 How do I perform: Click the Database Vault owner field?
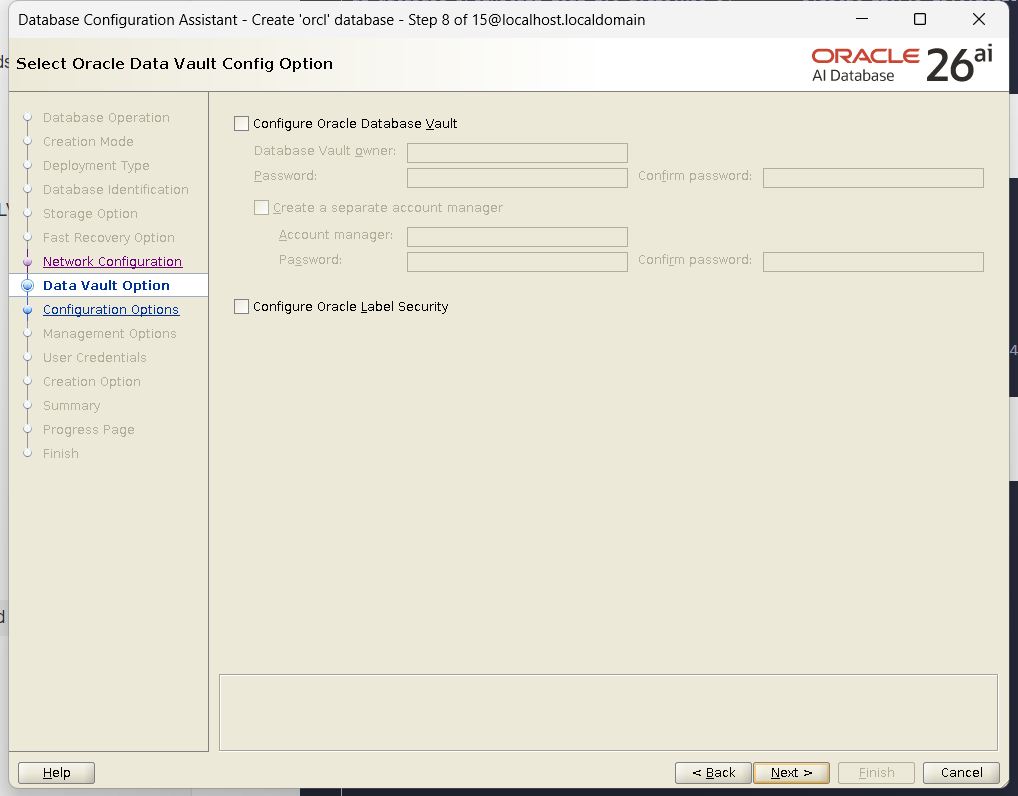pyautogui.click(x=517, y=153)
